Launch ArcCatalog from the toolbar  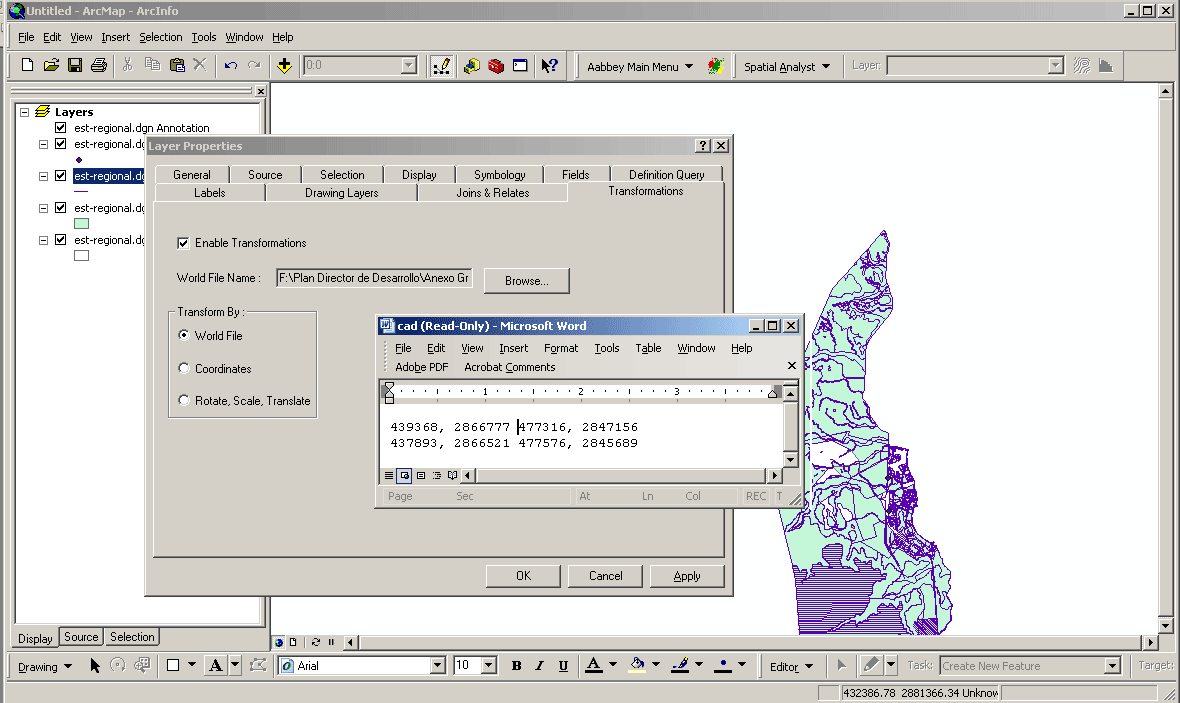tap(471, 64)
